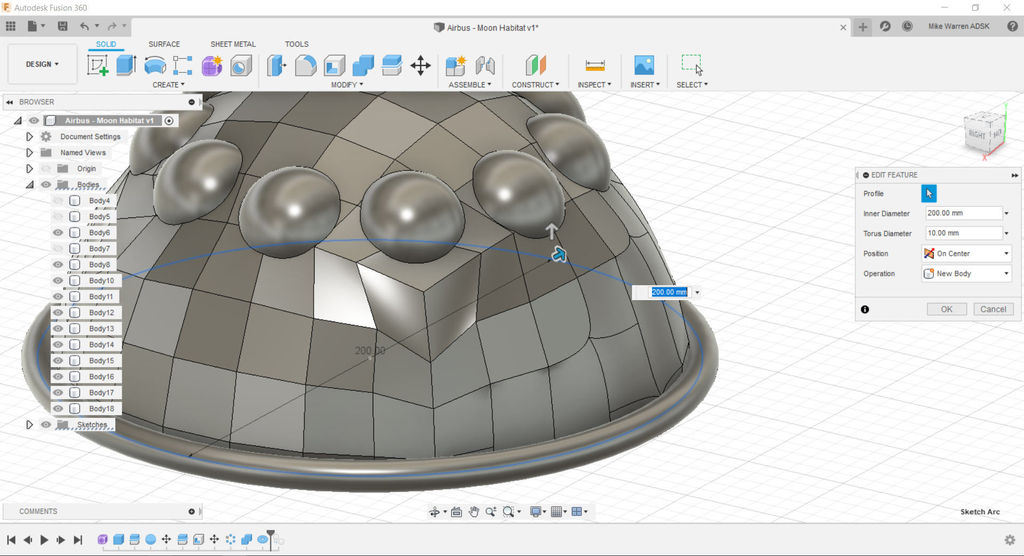The height and width of the screenshot is (556, 1024).
Task: Toggle visibility of Body6
Action: coord(58,233)
